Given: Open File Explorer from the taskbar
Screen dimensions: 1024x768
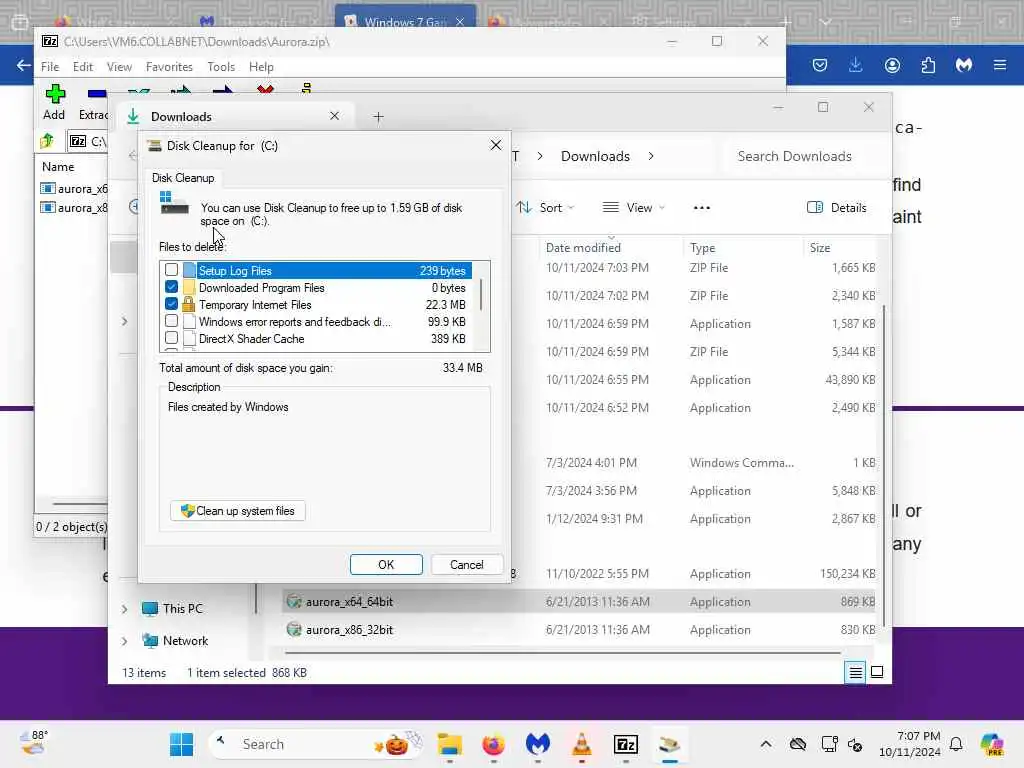Looking at the screenshot, I should [449, 744].
